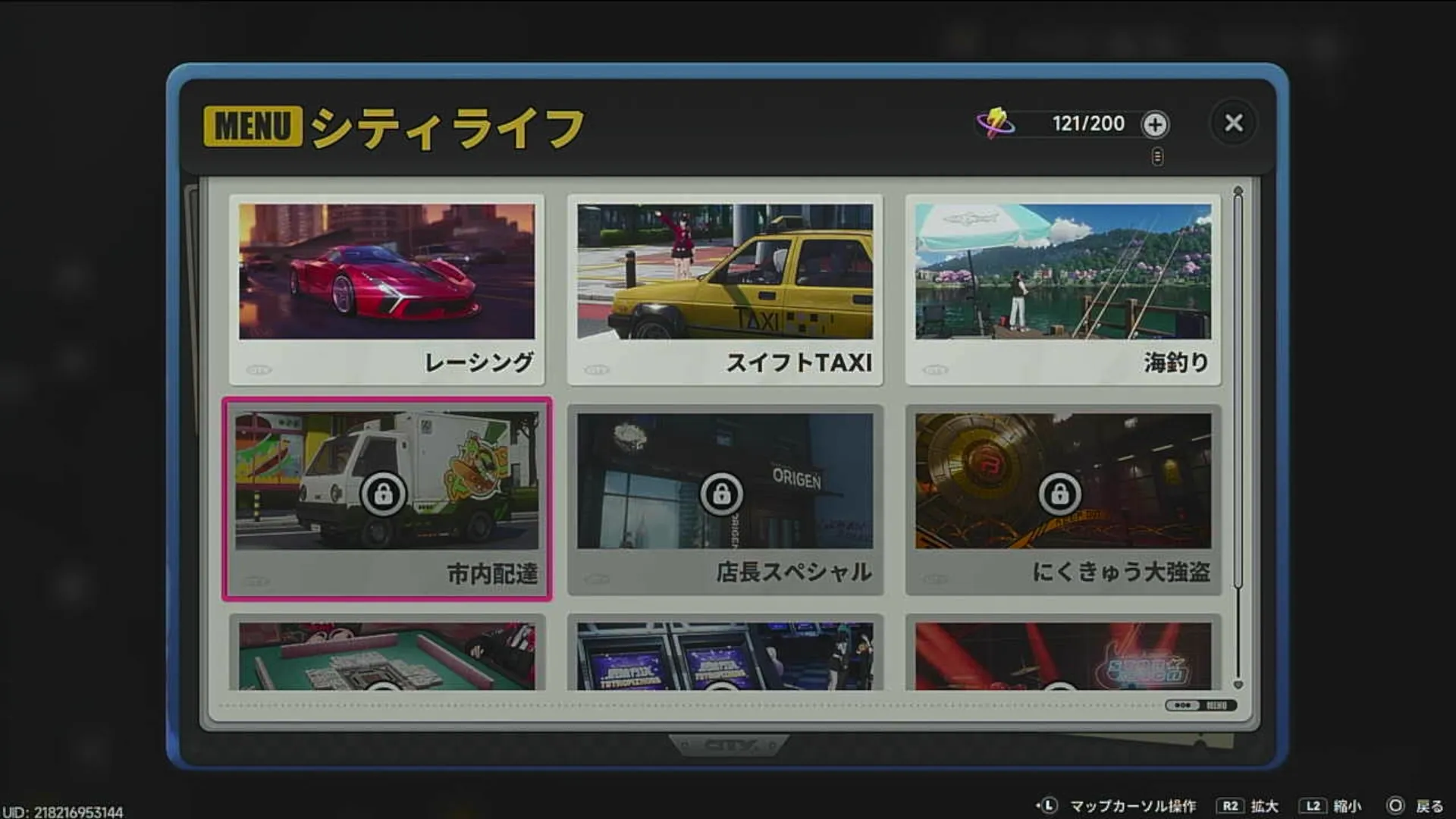The width and height of the screenshot is (1456, 819).
Task: Click the MENU page indicator at bottom right
Action: click(1202, 704)
